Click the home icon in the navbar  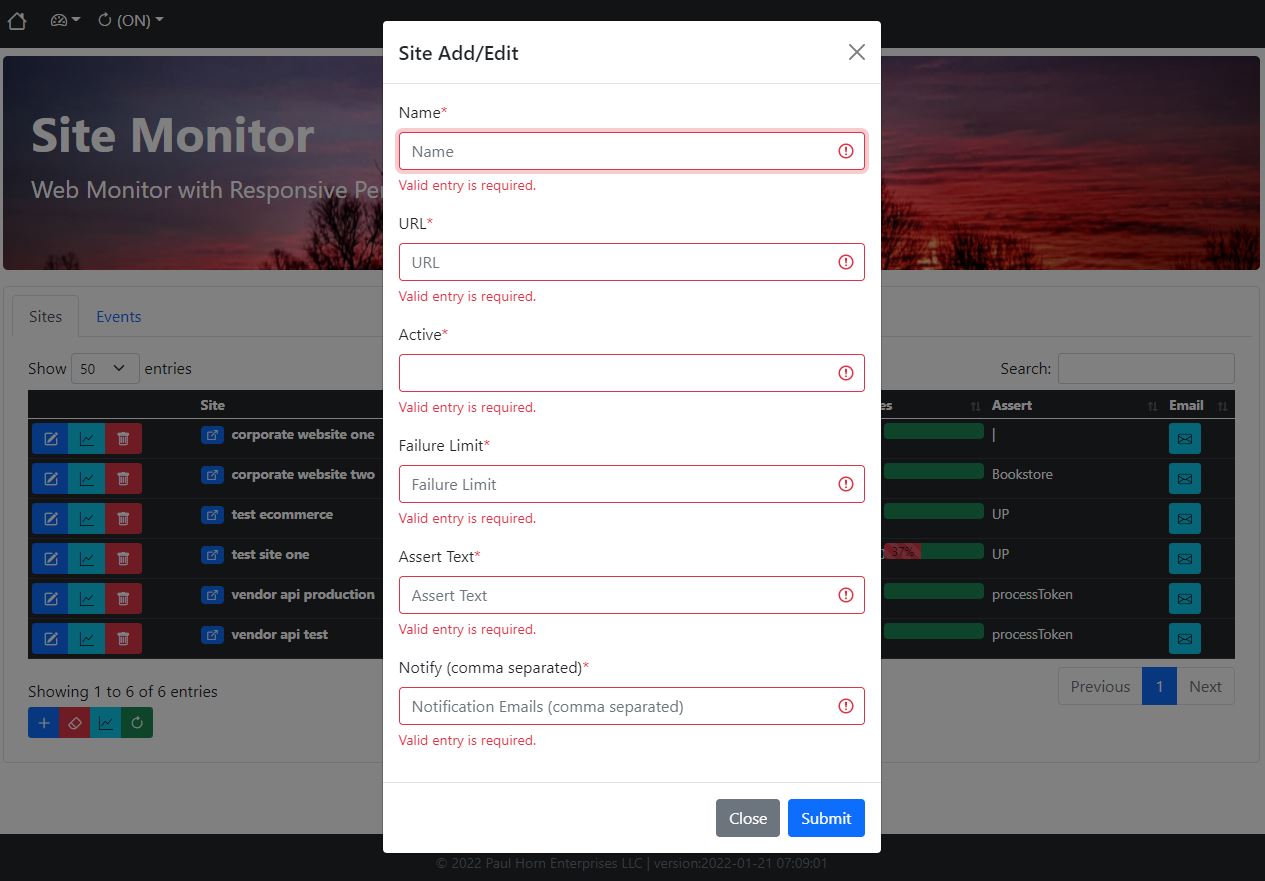(x=16, y=19)
